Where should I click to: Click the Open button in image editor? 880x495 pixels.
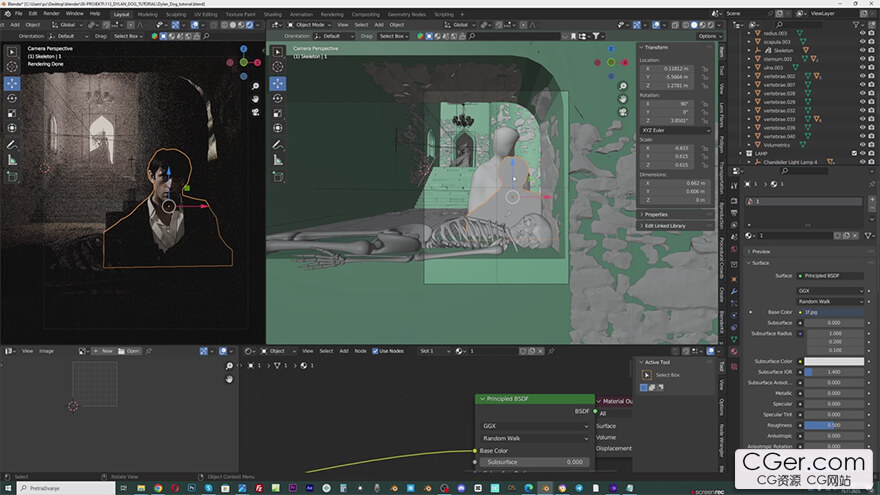tap(129, 351)
